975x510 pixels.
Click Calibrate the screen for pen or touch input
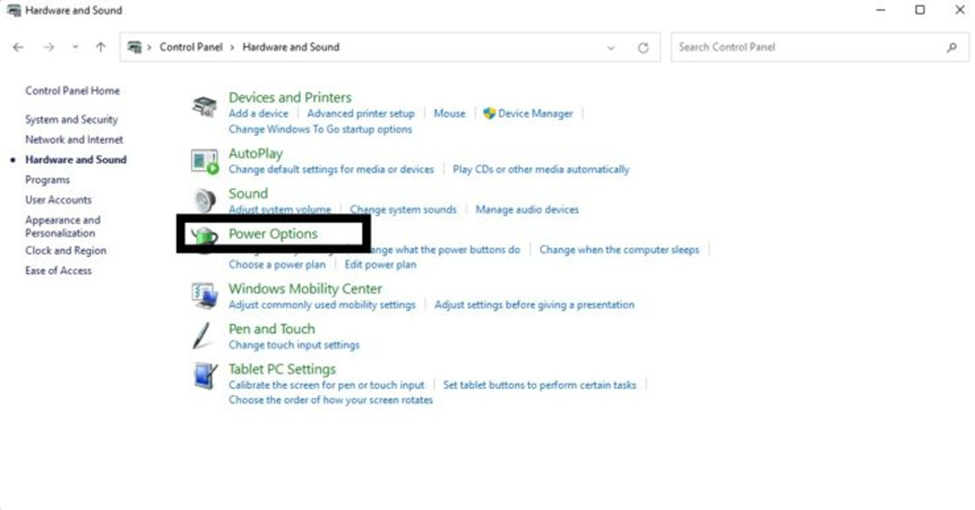click(326, 385)
